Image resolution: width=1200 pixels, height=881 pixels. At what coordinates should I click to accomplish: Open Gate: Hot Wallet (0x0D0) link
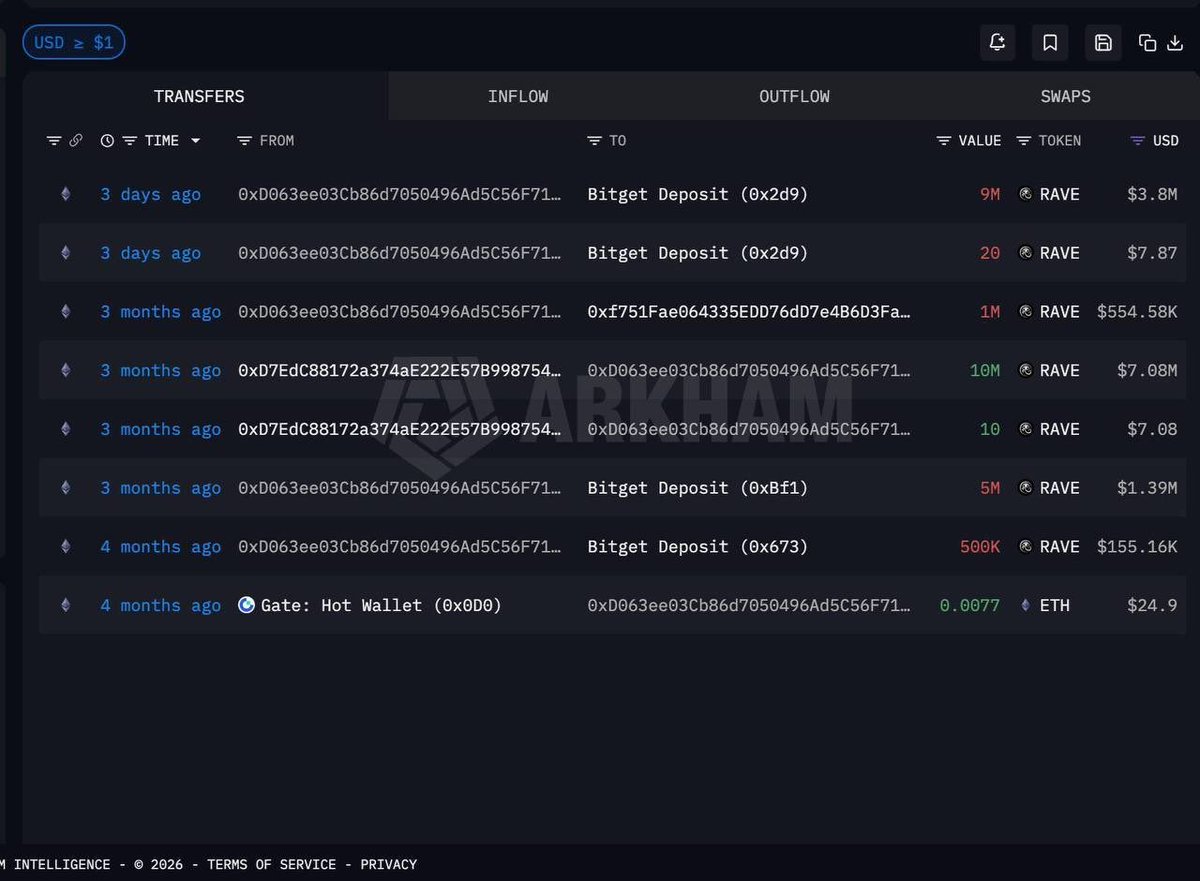tap(381, 606)
